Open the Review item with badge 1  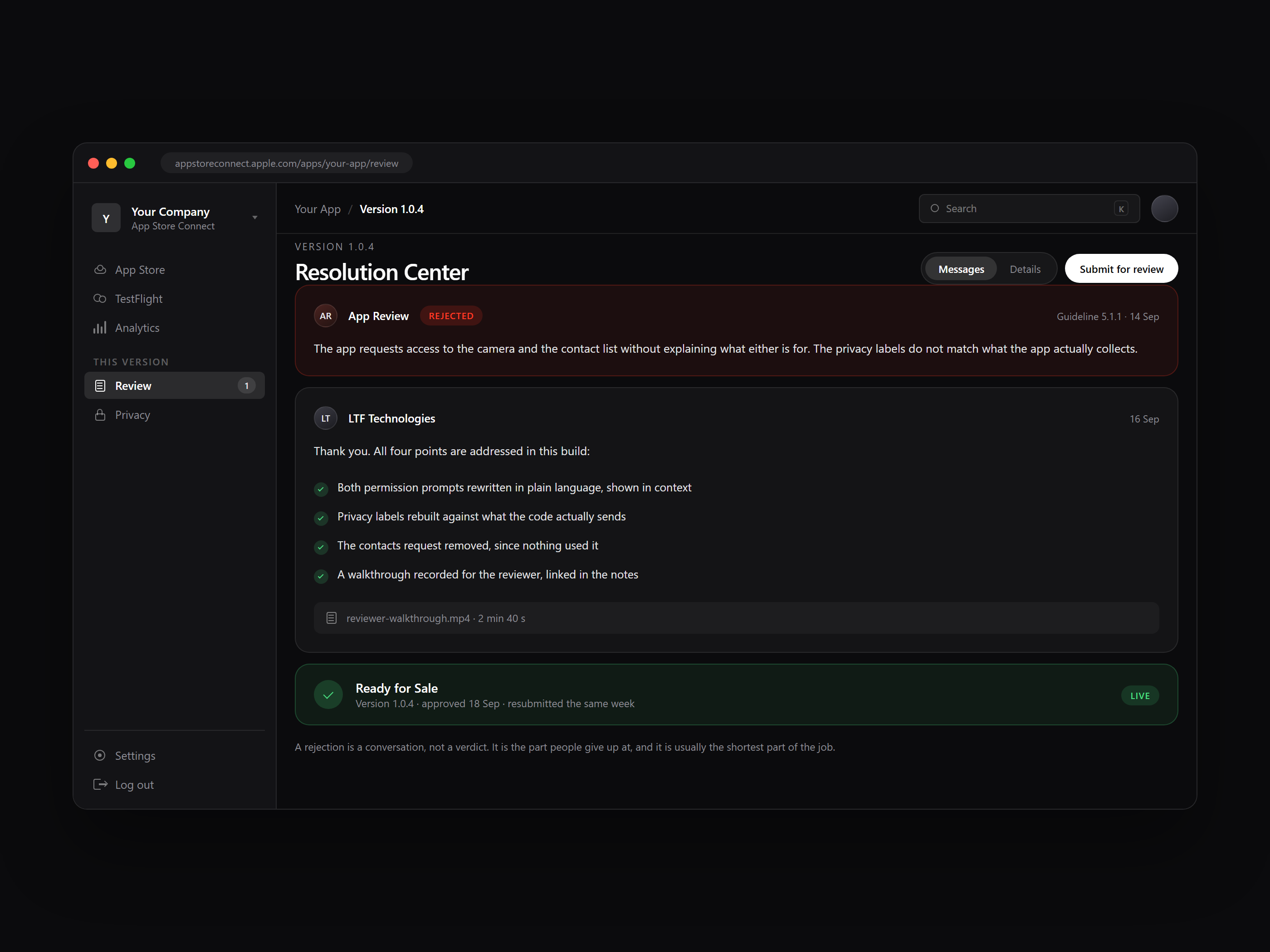coord(175,386)
